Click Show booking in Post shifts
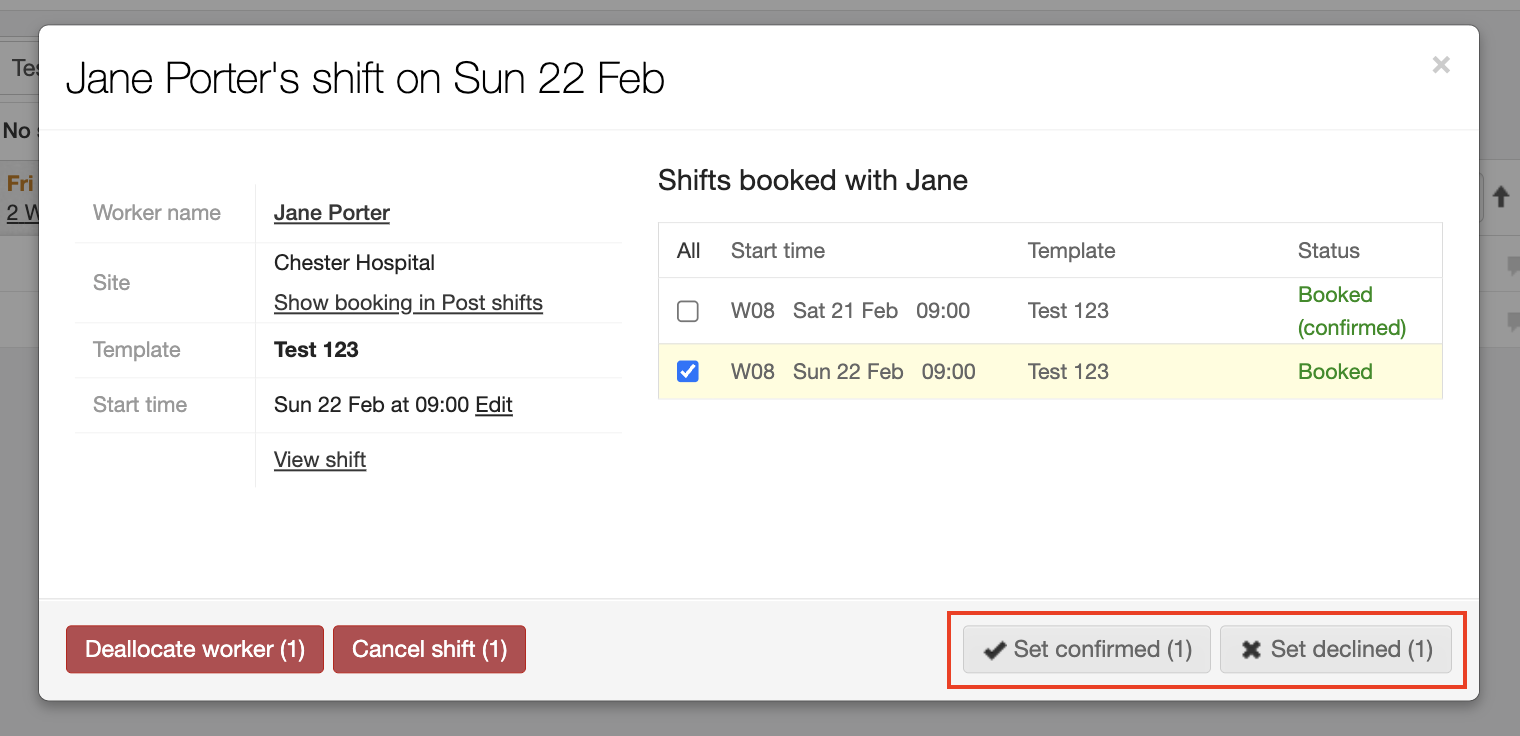 408,302
